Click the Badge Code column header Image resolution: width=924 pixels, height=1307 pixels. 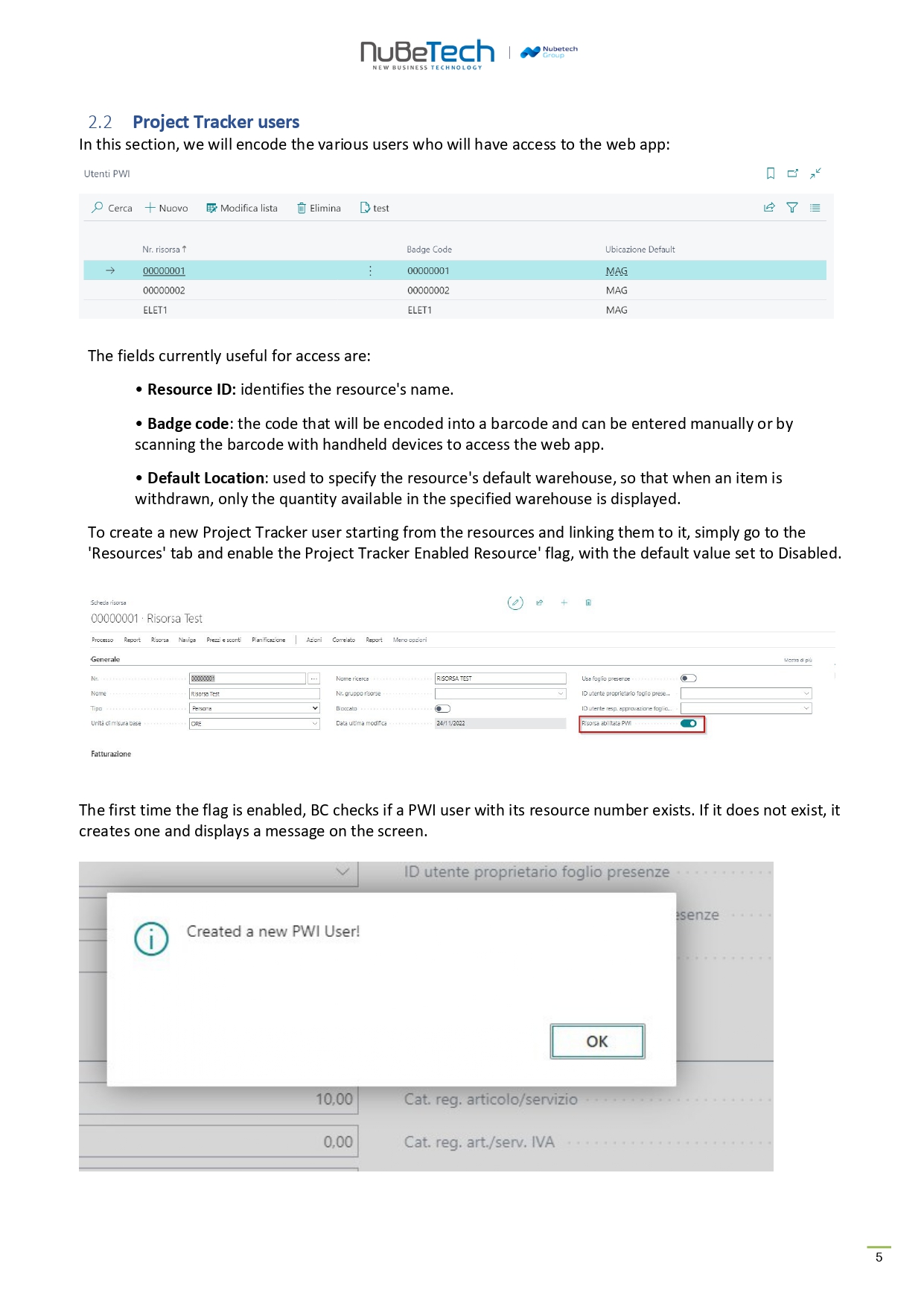429,249
